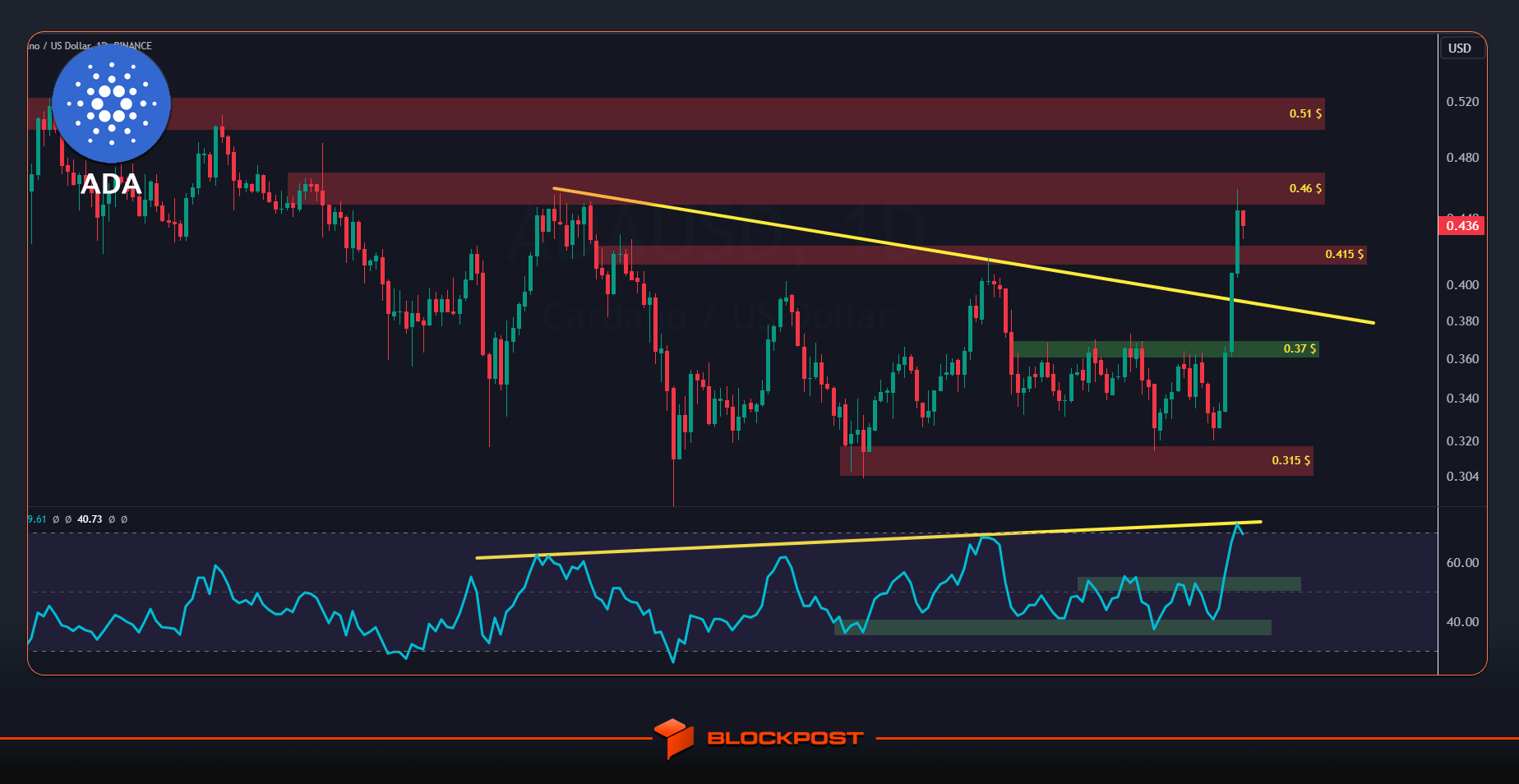Click the ADA ticker text under logo
Viewport: 1519px width, 784px height.
pyautogui.click(x=111, y=184)
